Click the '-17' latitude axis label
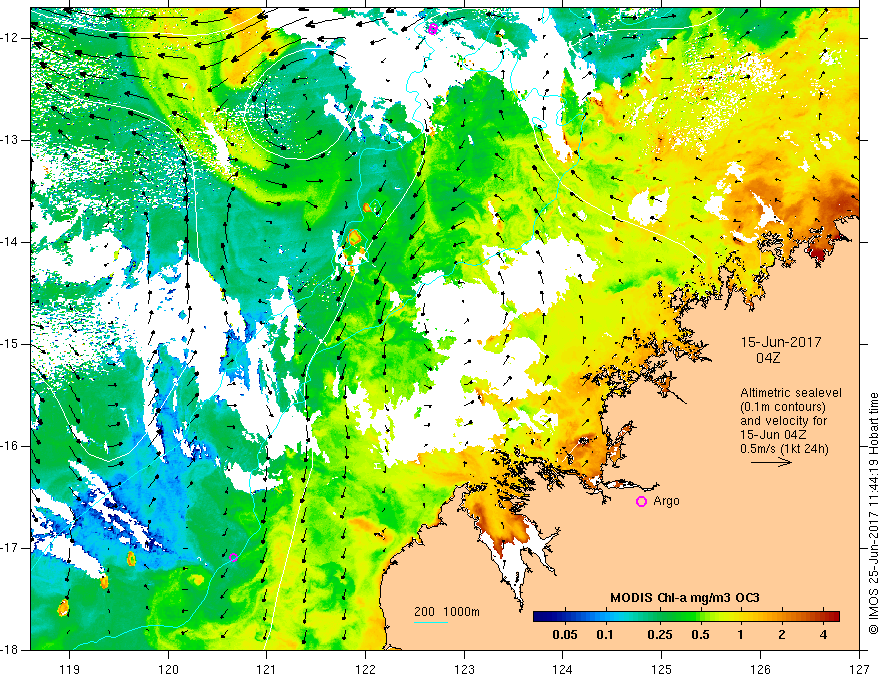This screenshot has height=680, width=880. (11, 548)
